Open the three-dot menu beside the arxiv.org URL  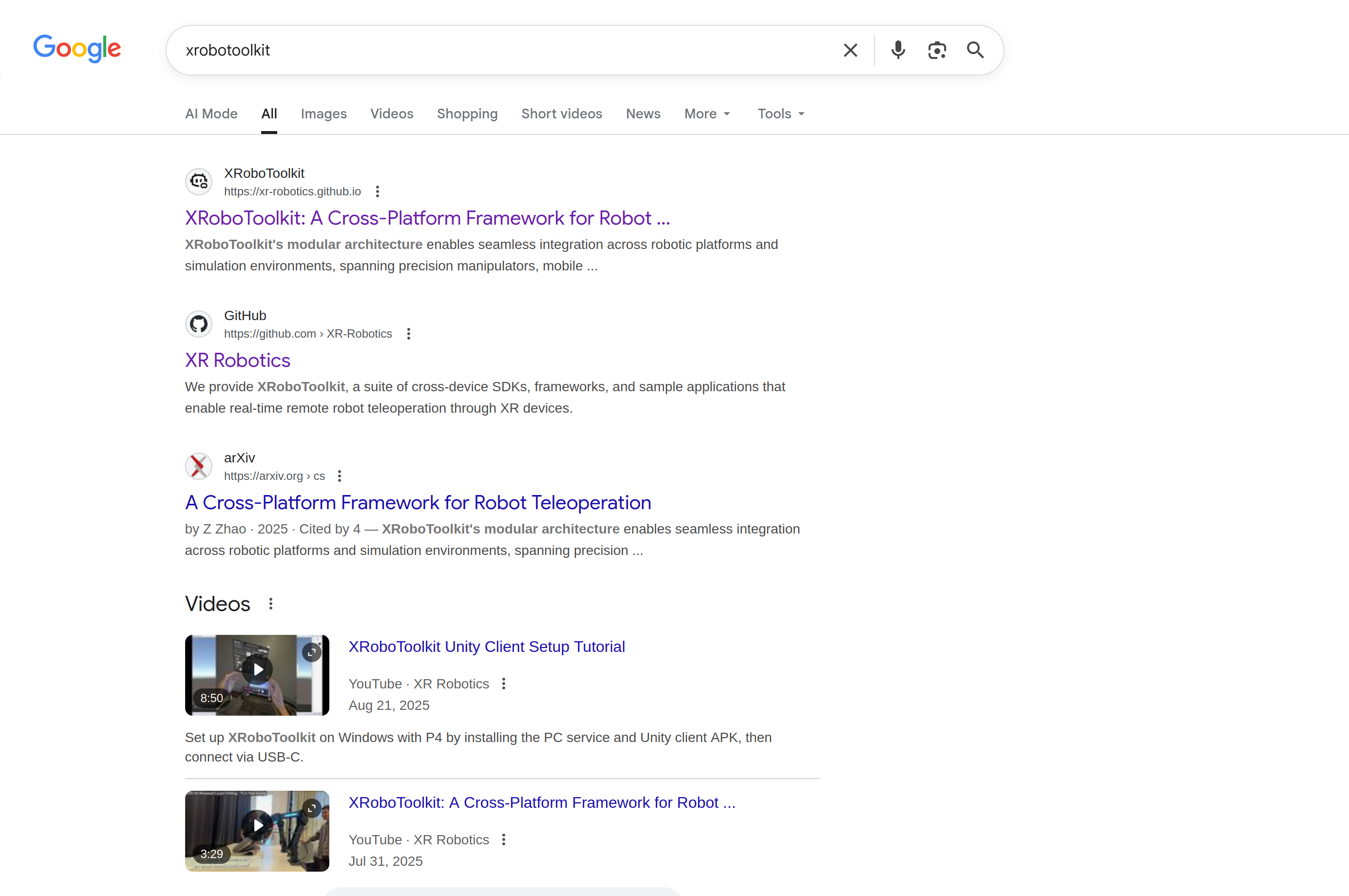click(340, 476)
